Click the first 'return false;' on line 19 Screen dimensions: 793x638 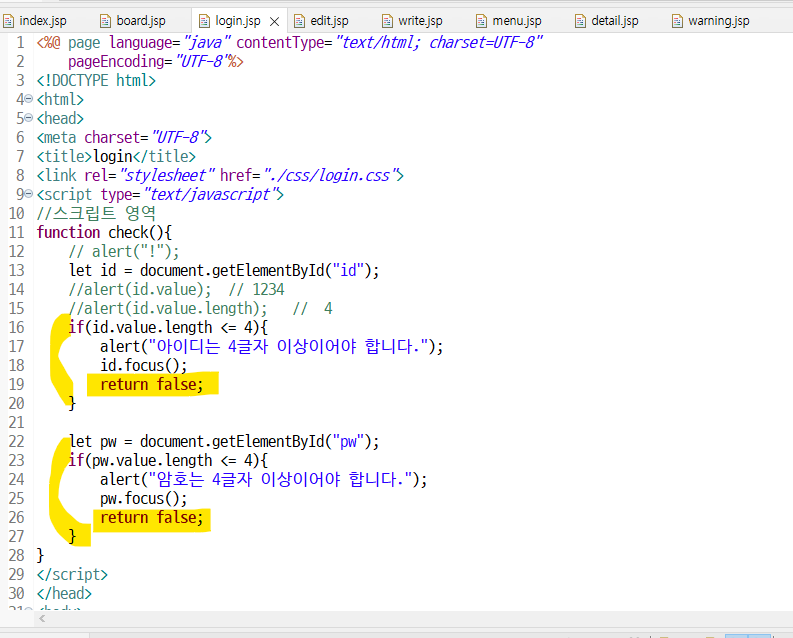[152, 384]
